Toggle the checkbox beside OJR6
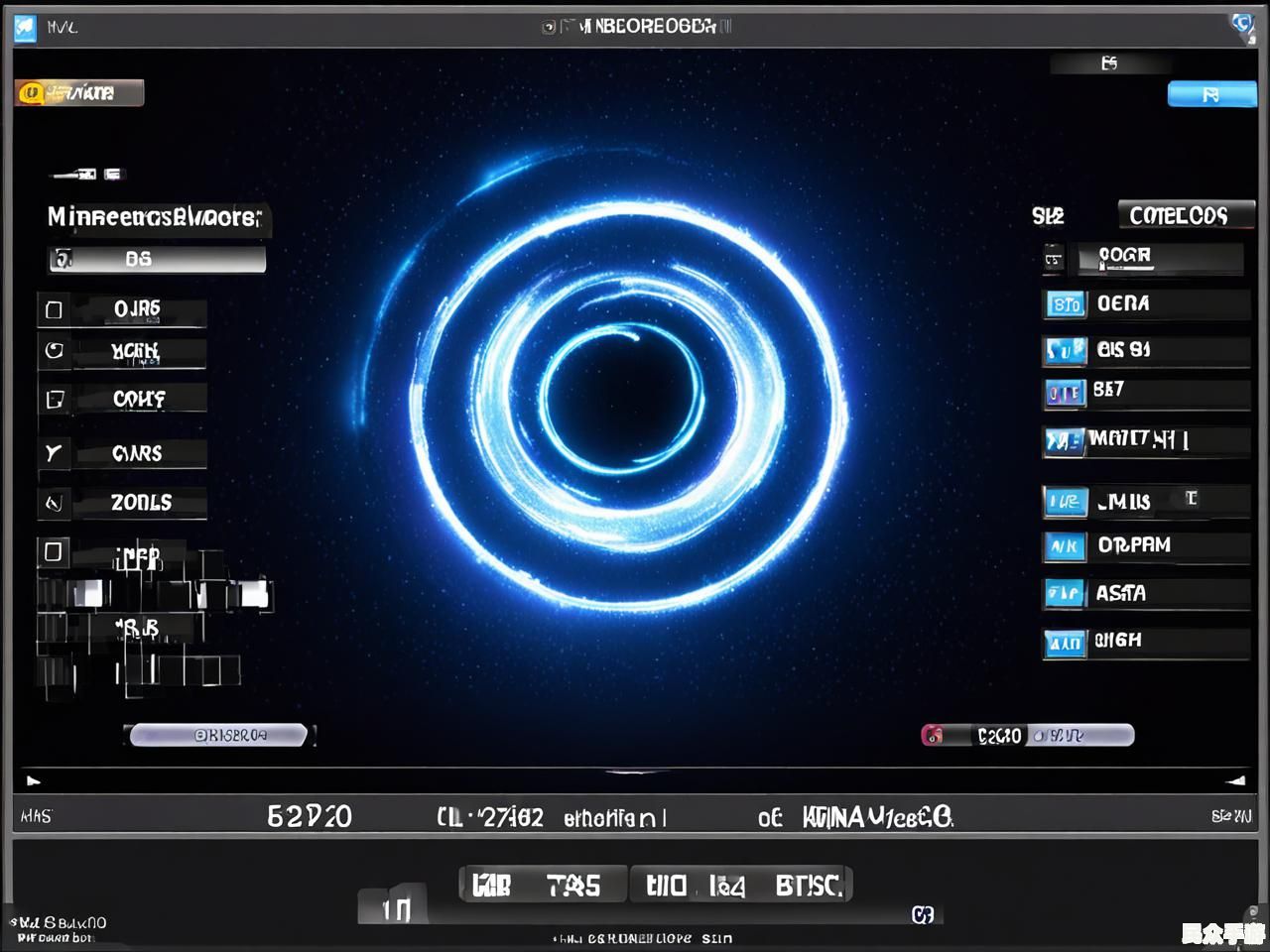Screen dimensions: 1270x952 pyautogui.click(x=54, y=309)
